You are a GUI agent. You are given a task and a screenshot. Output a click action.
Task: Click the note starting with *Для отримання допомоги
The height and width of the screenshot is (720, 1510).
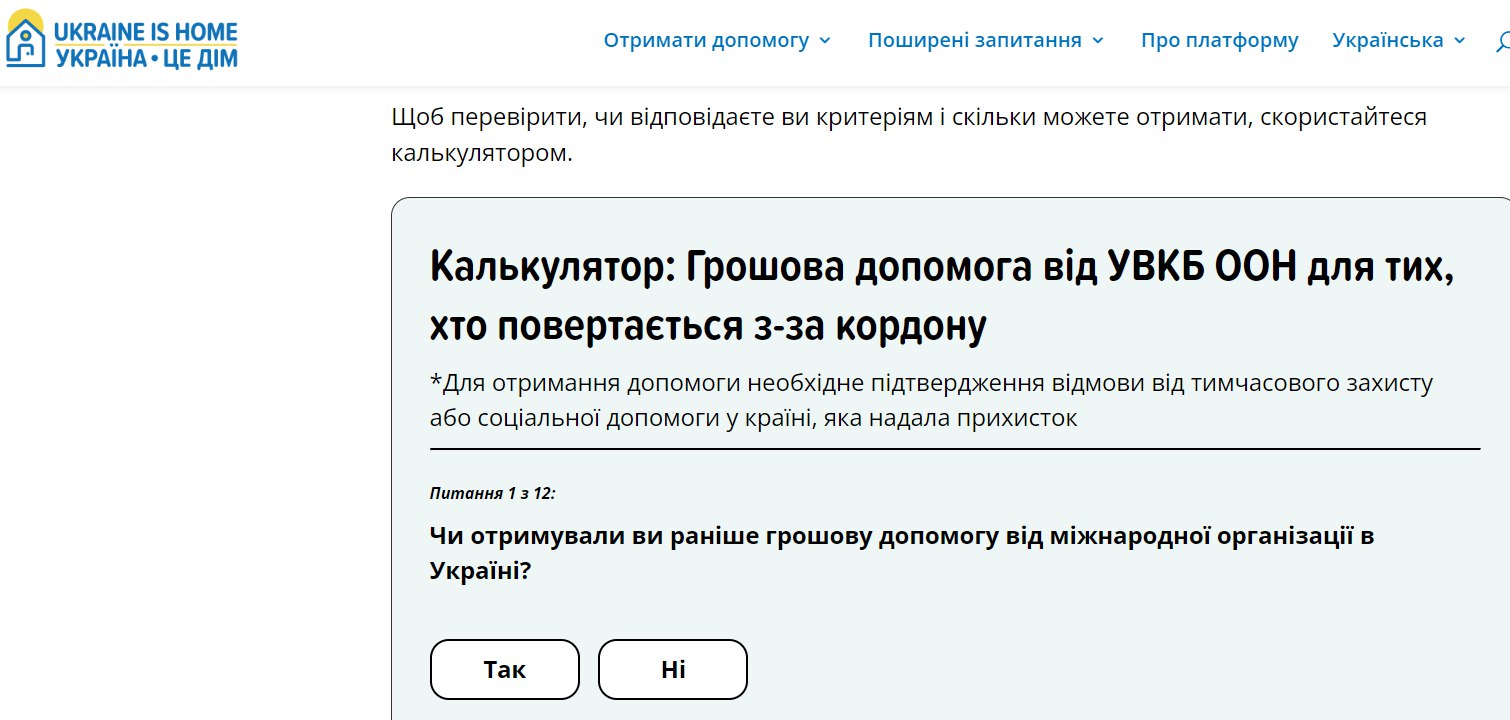pos(932,401)
